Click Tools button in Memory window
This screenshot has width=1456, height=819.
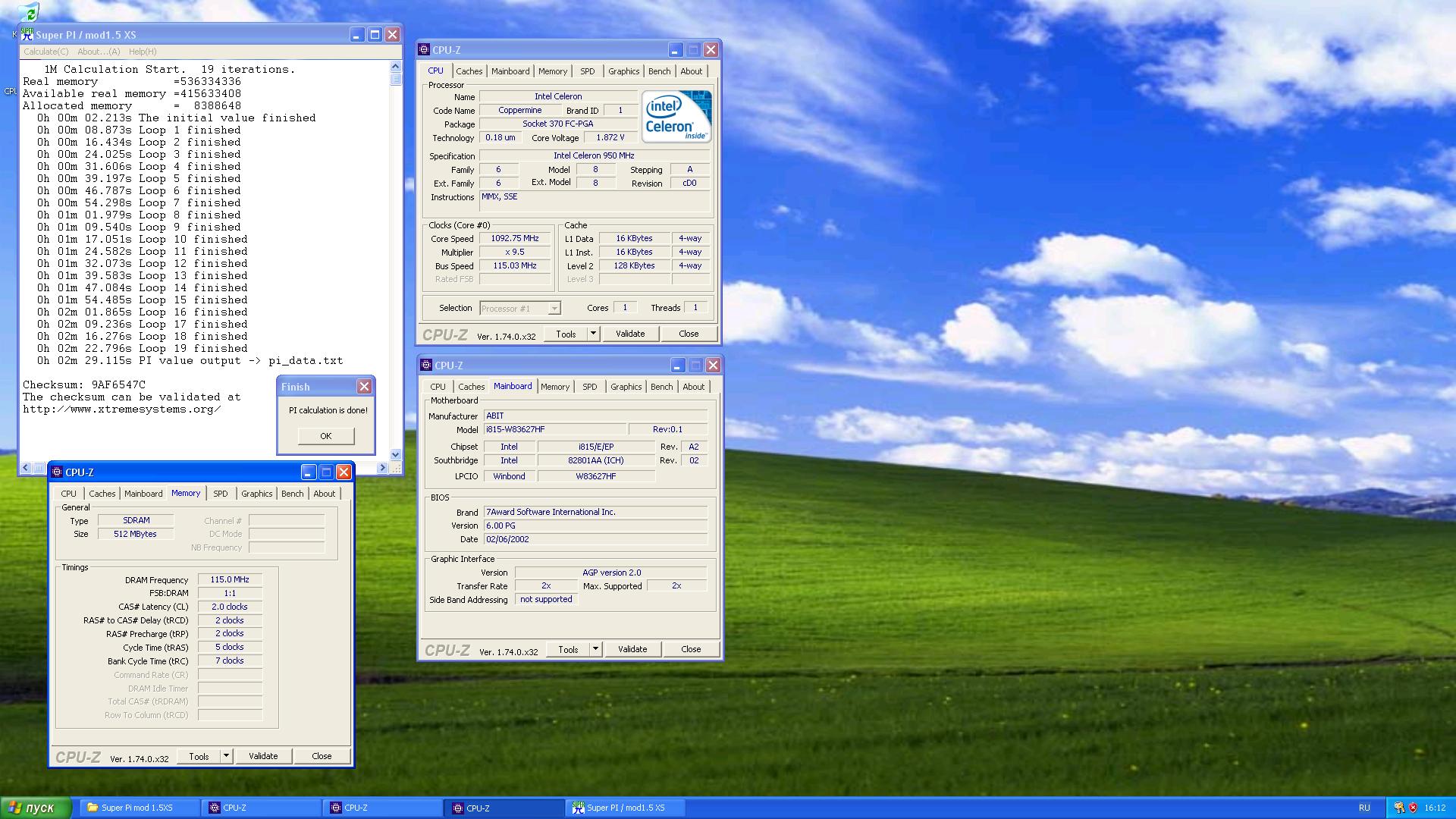click(x=199, y=757)
